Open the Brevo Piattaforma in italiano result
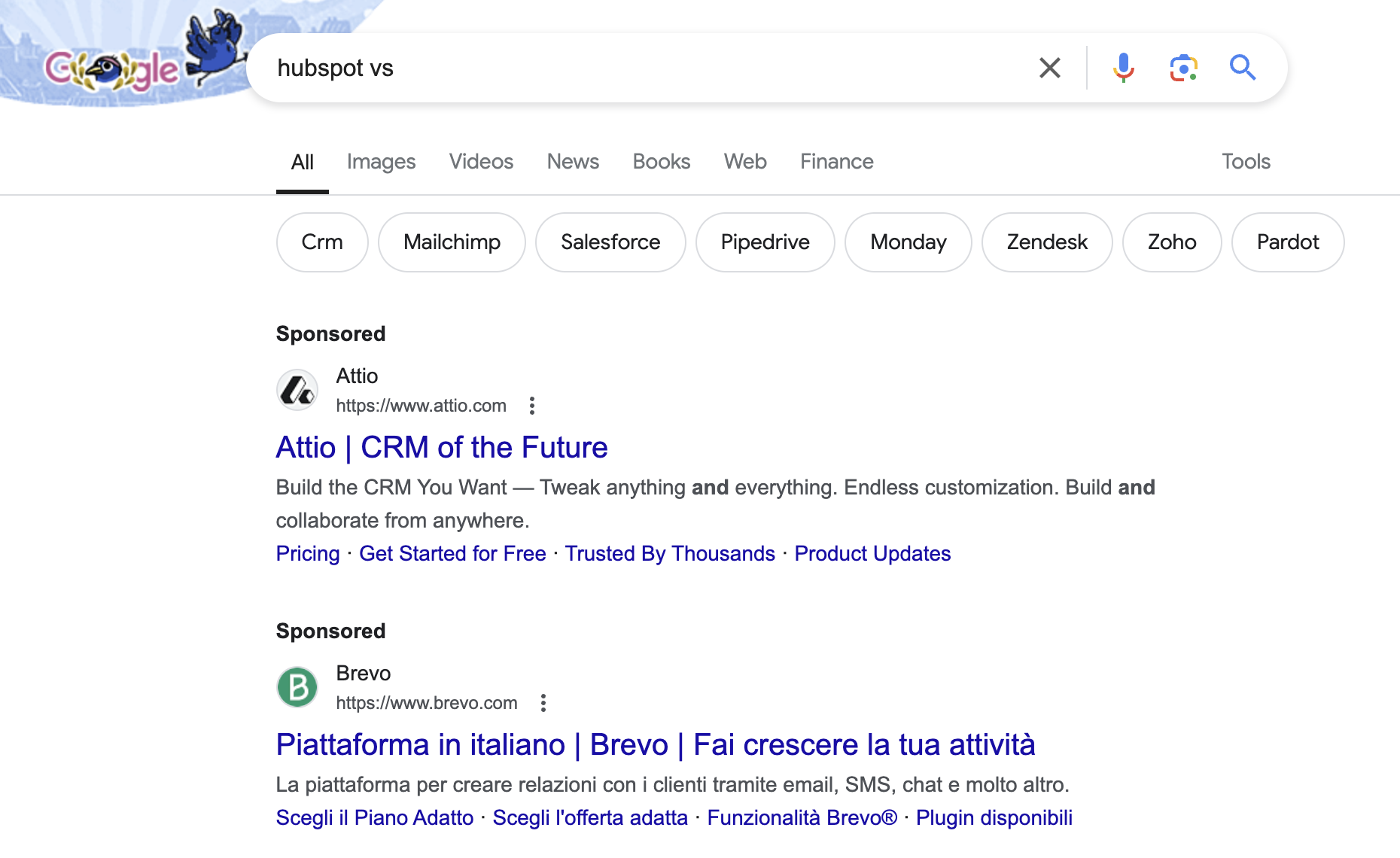 pos(656,744)
